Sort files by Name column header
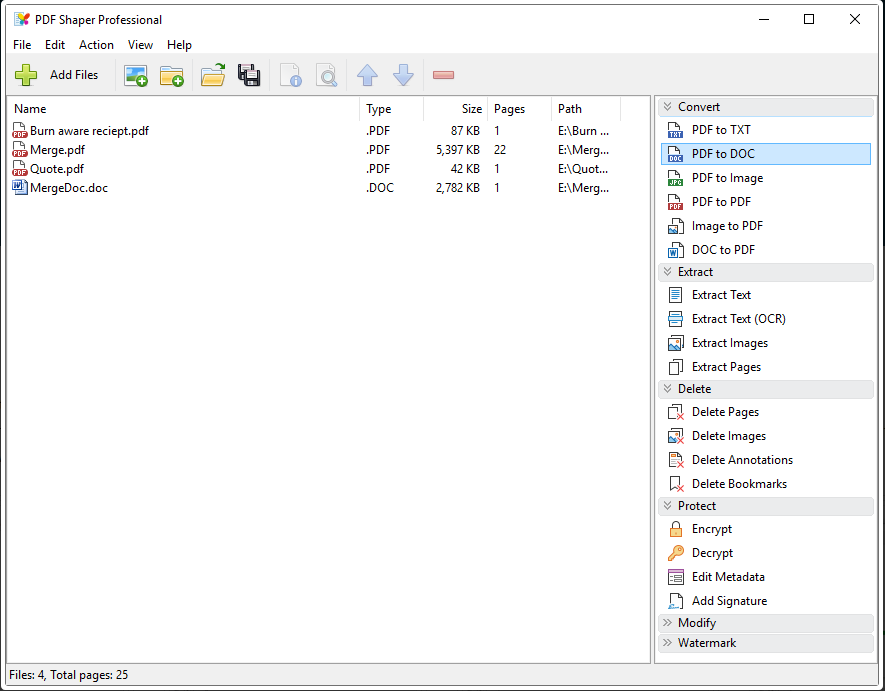The height and width of the screenshot is (691, 885). pos(183,109)
